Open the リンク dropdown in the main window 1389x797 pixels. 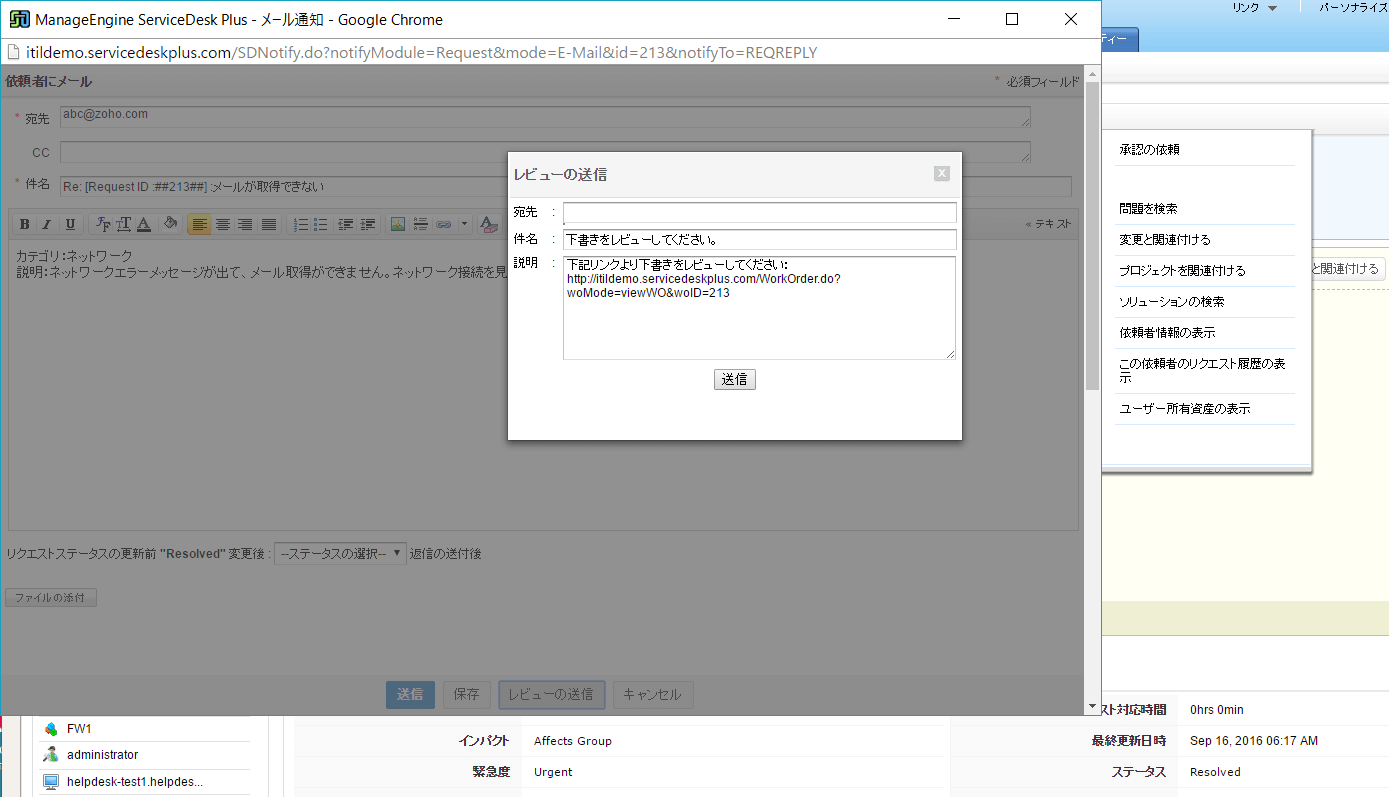click(x=1254, y=8)
